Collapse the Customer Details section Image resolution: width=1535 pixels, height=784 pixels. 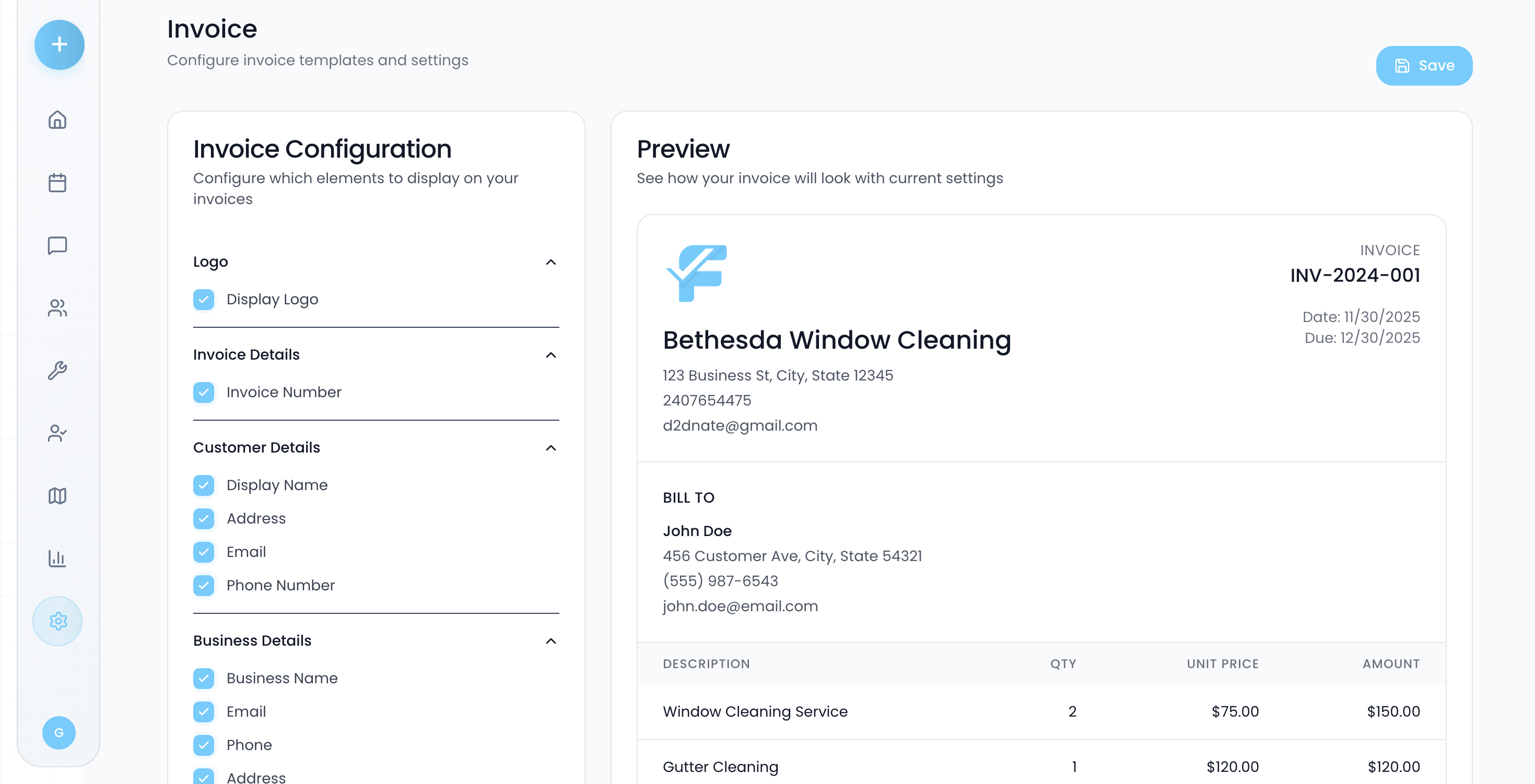(x=550, y=447)
